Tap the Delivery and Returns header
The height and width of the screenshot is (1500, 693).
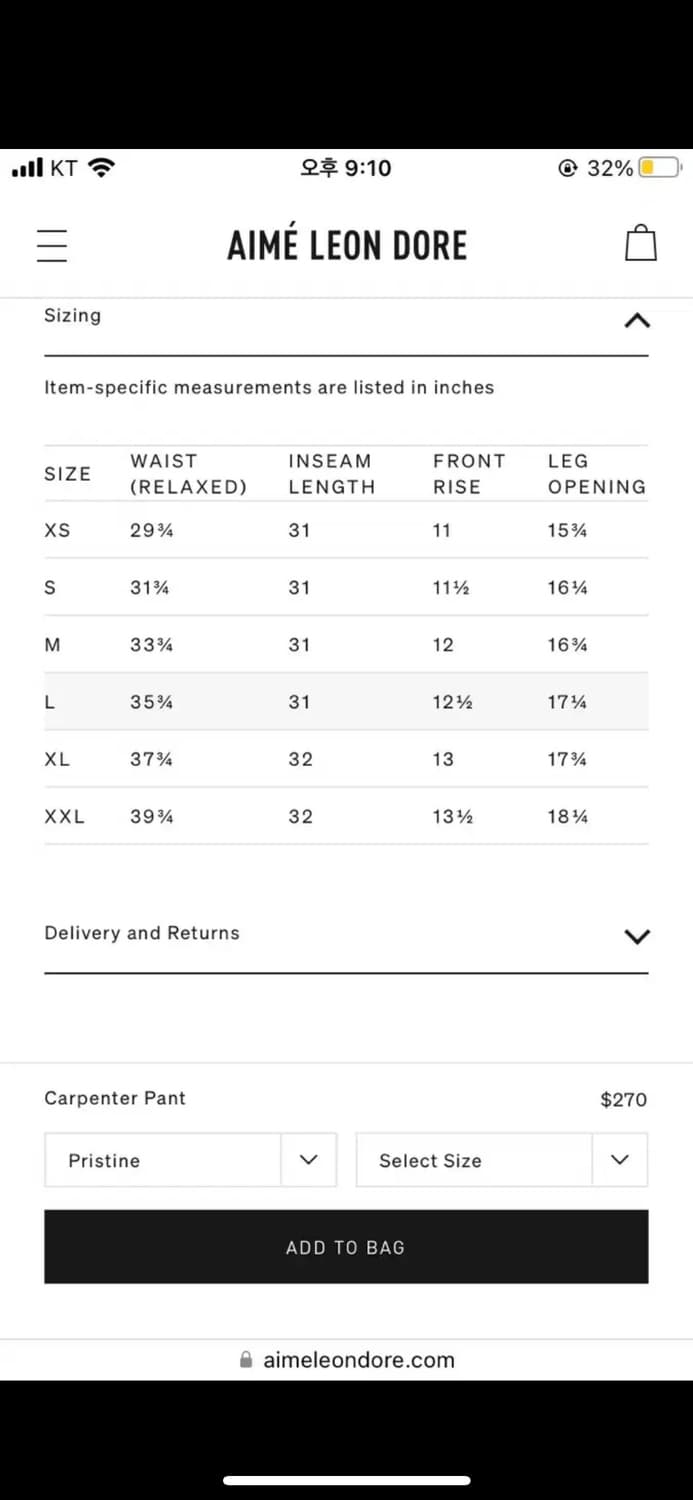(142, 933)
